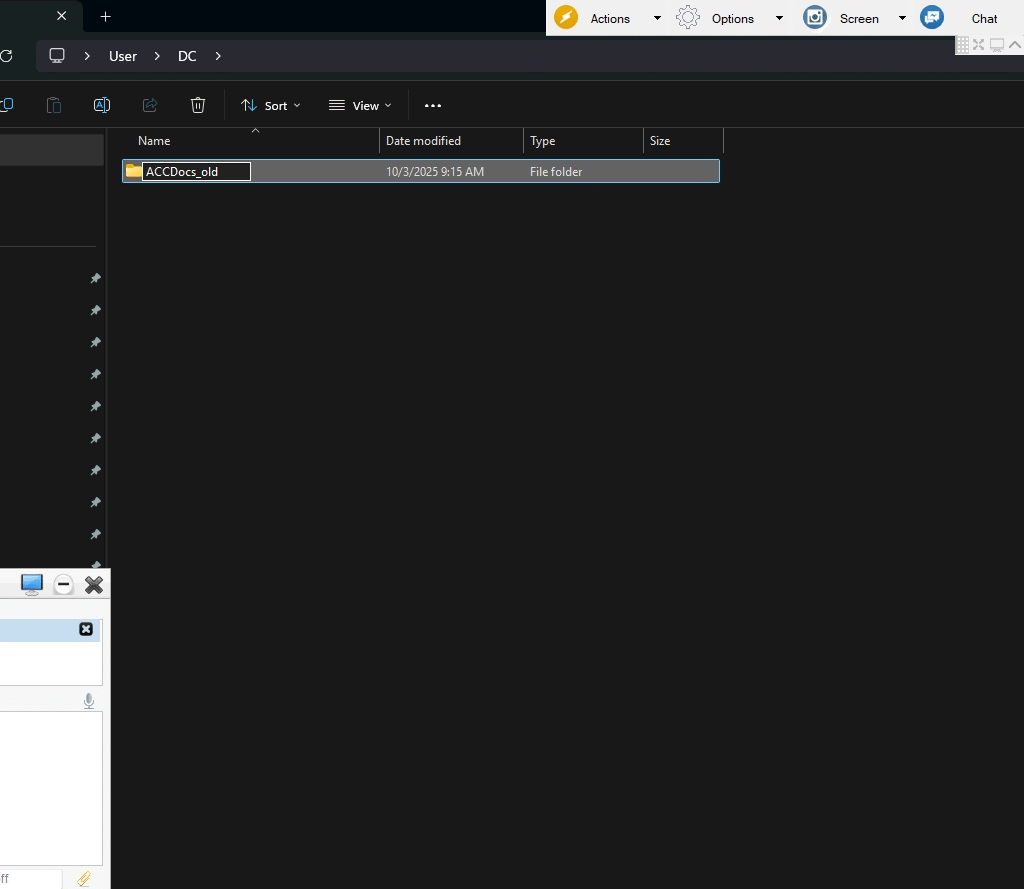Screen dimensions: 1024x889
Task: Expand the Options dropdown arrow
Action: (780, 18)
